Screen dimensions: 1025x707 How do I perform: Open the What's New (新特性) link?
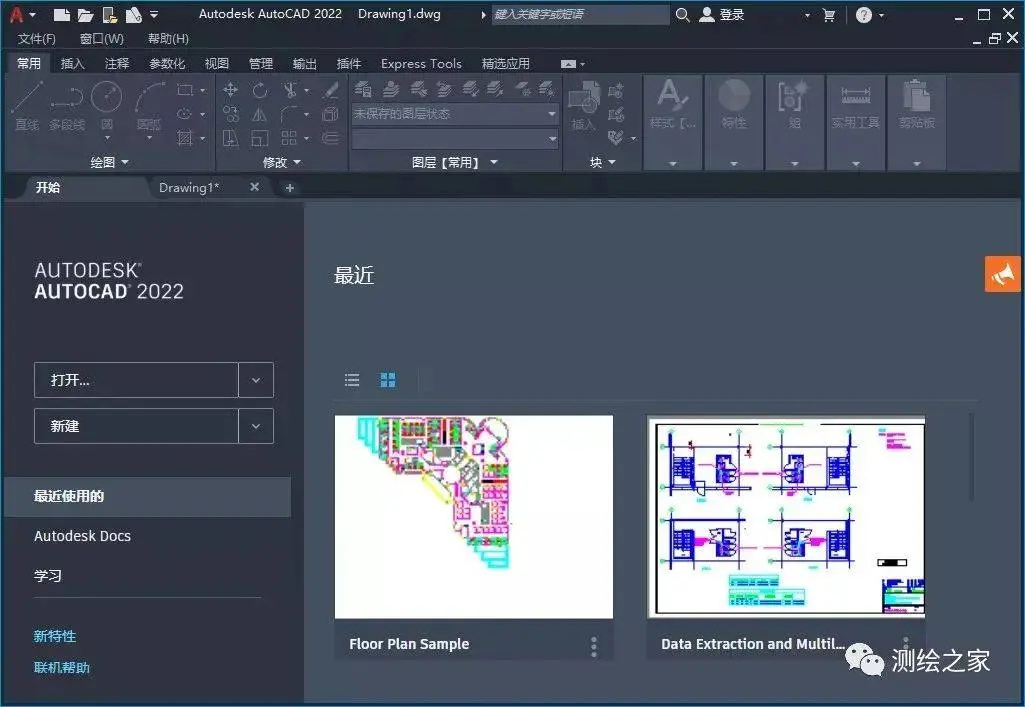click(x=55, y=636)
